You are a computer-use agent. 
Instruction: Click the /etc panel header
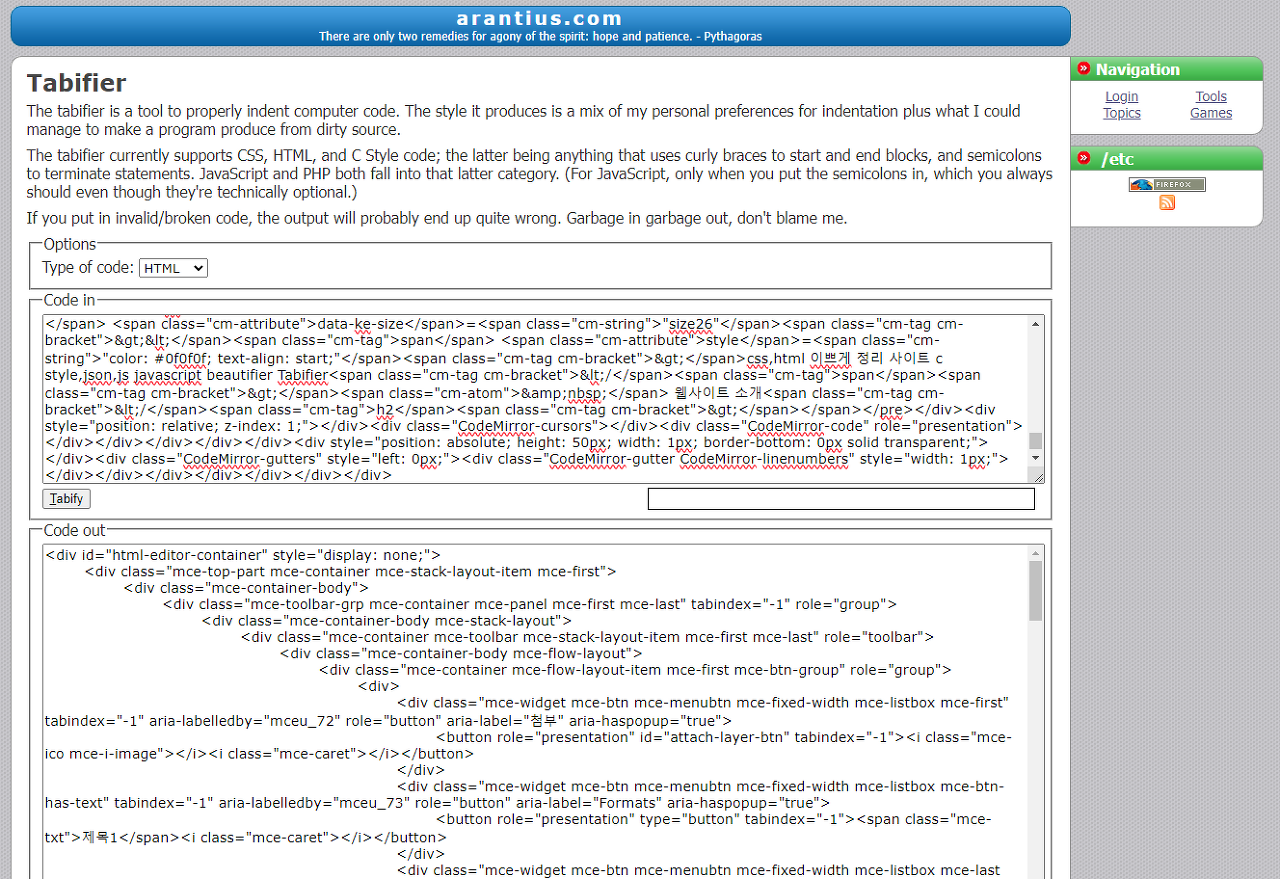1167,159
